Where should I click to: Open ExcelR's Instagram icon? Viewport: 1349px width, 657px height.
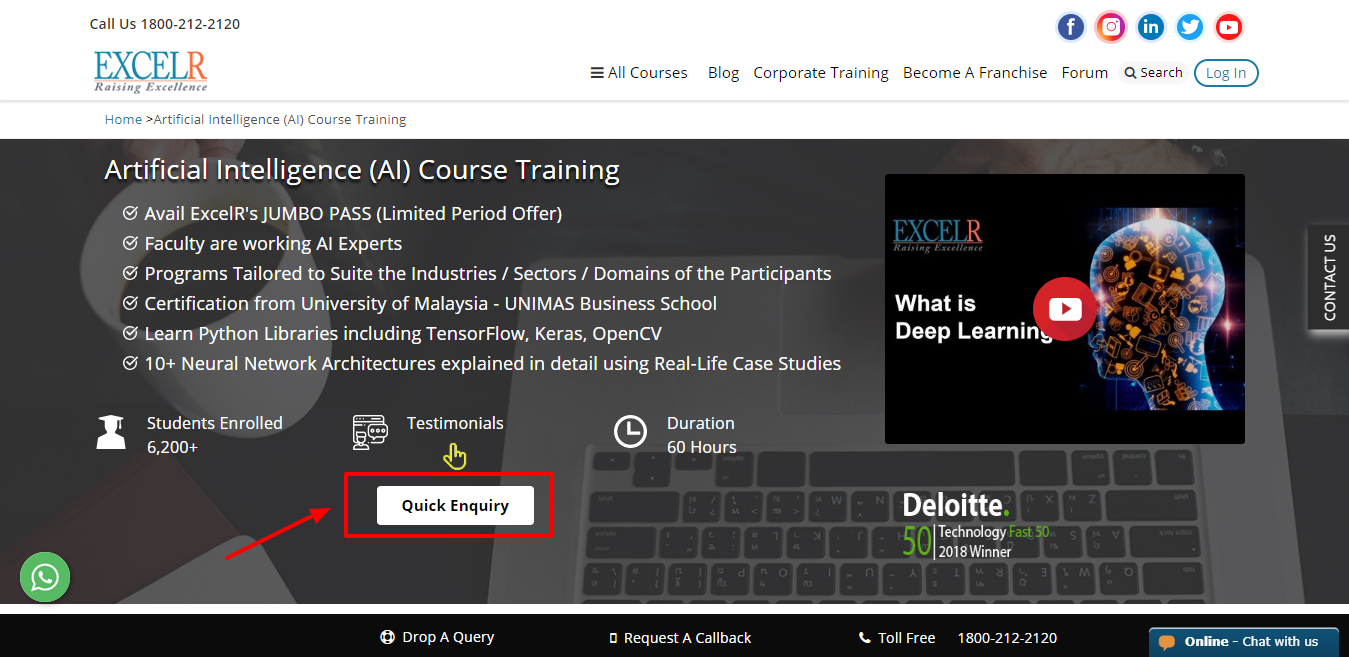tap(1110, 27)
